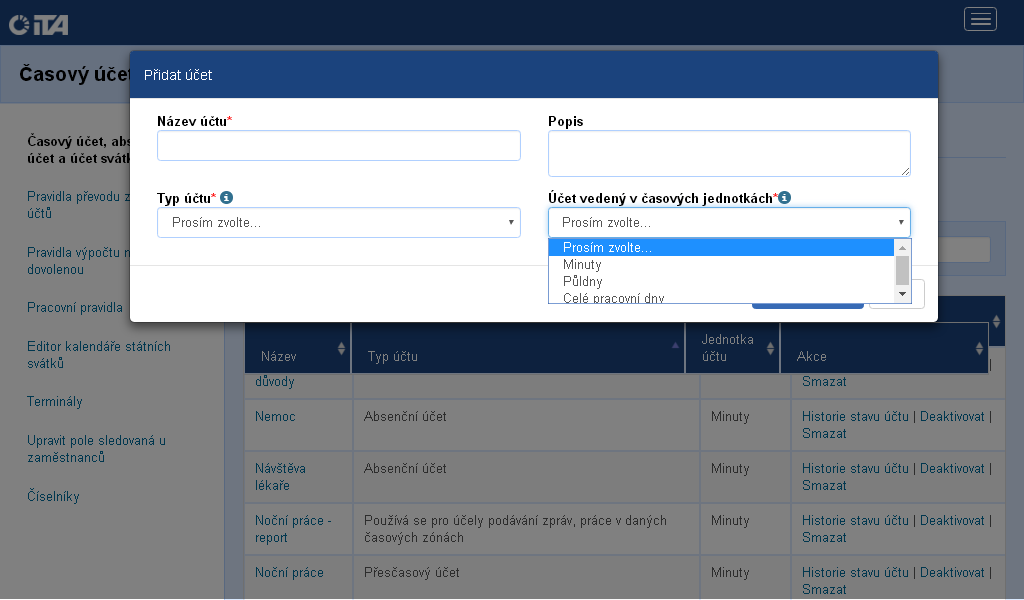Click the CiTA logo
The height and width of the screenshot is (600, 1024).
[39, 23]
